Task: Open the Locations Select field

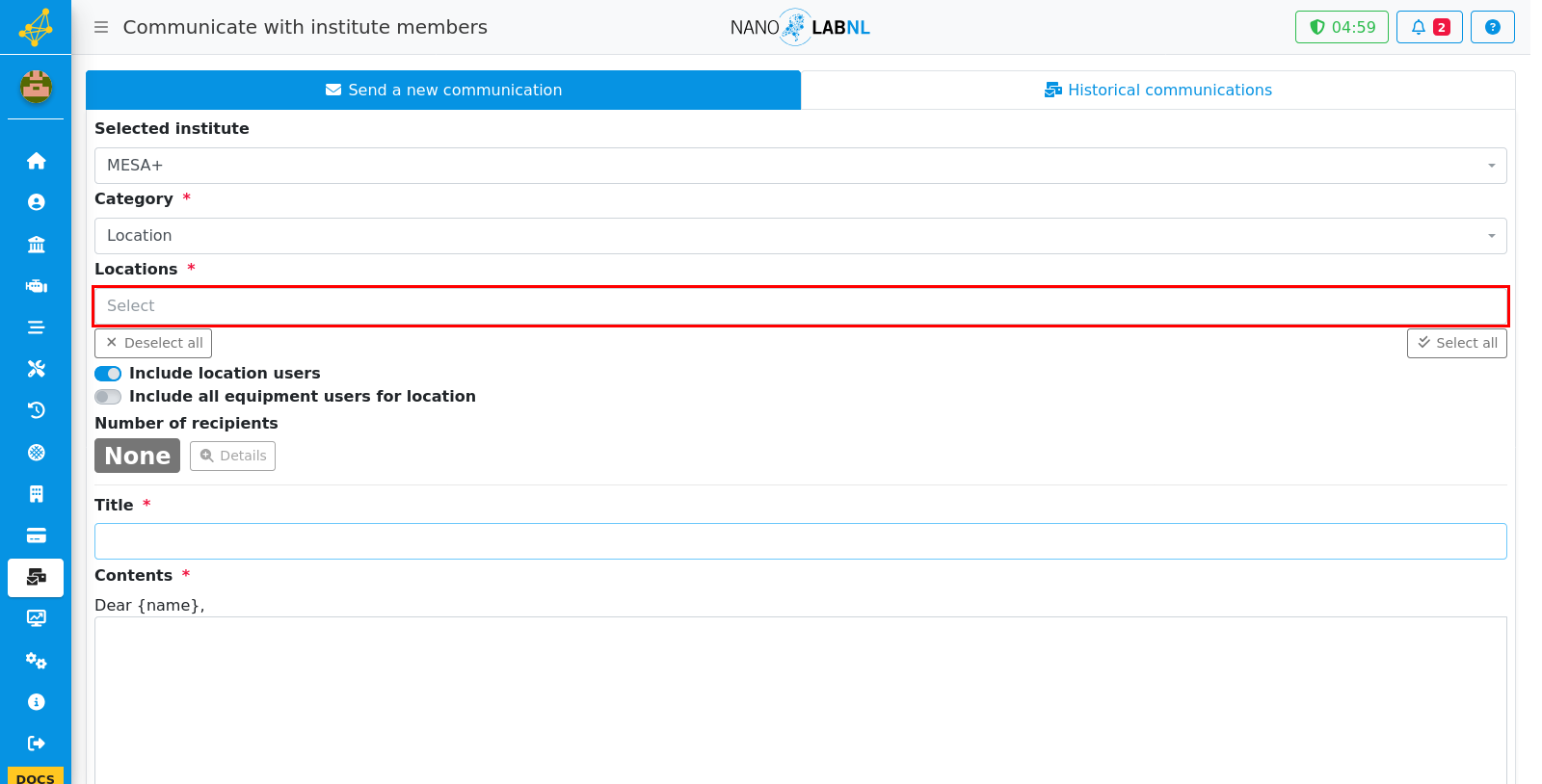Action: [800, 306]
